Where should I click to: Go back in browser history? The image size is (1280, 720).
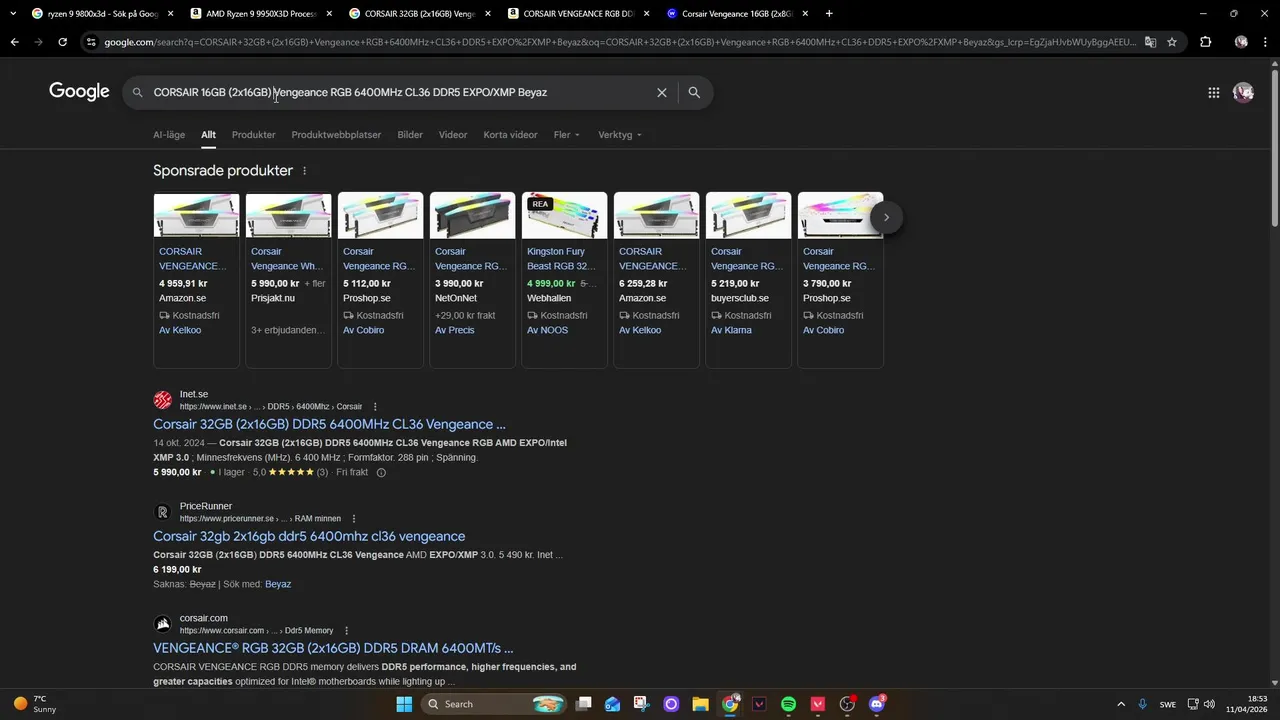[x=14, y=42]
